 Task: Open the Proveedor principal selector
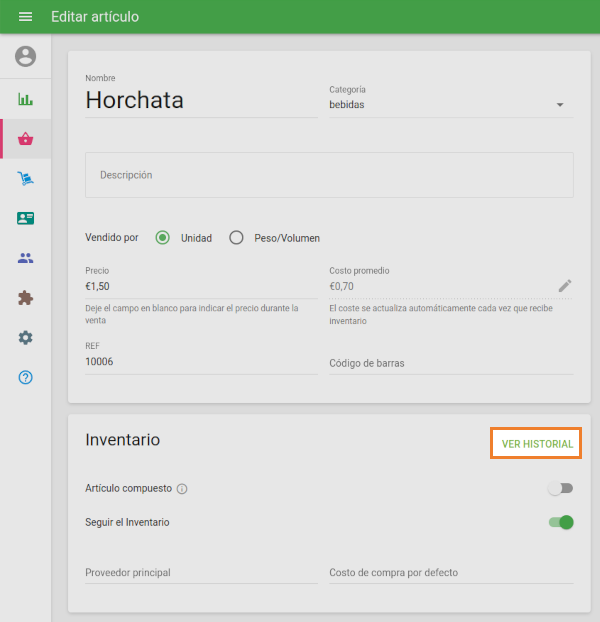coord(200,573)
